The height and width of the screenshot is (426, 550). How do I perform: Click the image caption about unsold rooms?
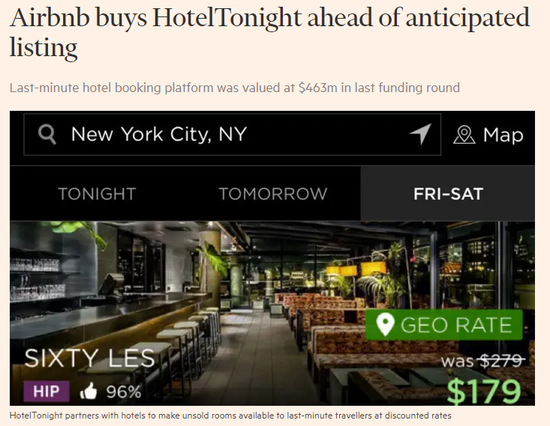point(230,415)
